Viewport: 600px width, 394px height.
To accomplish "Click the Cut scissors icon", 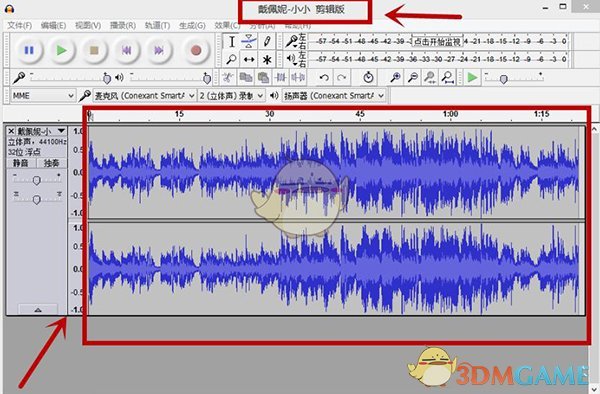I will pos(227,78).
